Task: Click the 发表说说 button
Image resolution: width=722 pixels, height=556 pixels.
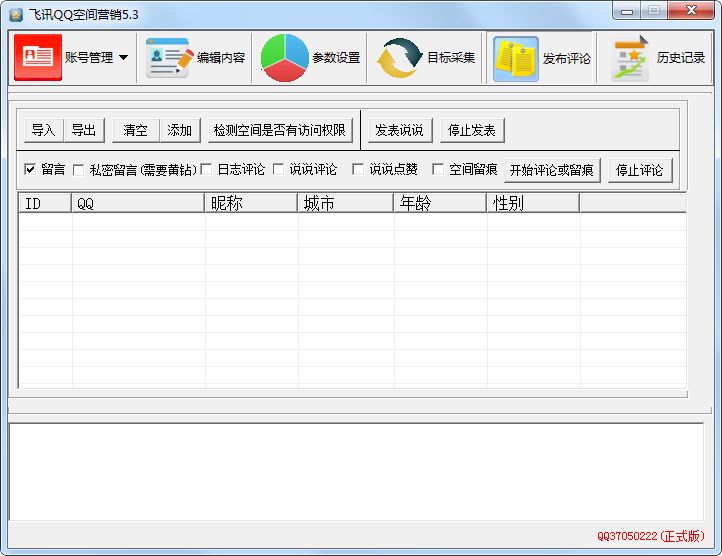Action: [399, 130]
